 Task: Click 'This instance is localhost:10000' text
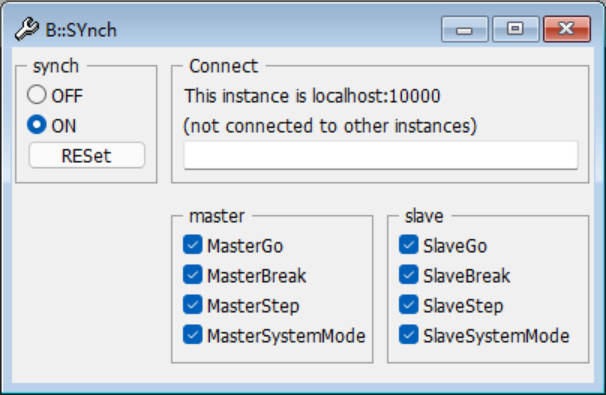point(312,96)
